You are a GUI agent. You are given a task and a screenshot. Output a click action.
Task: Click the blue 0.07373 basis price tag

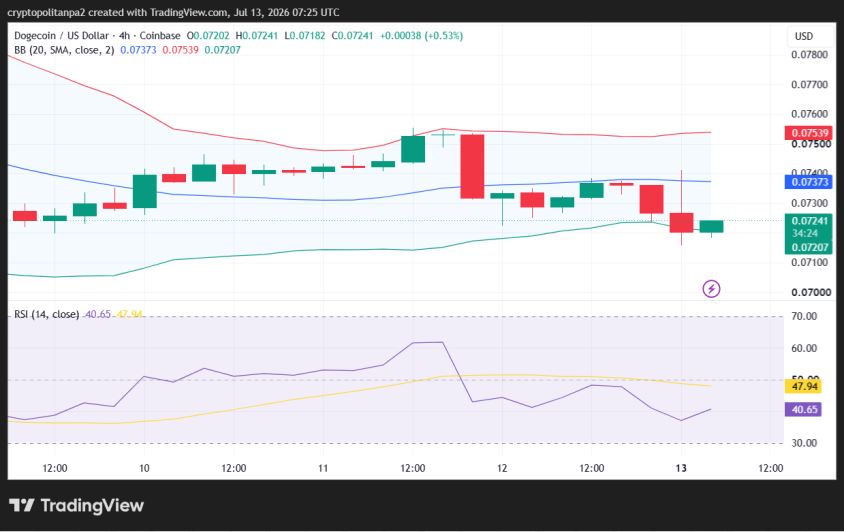pyautogui.click(x=809, y=182)
